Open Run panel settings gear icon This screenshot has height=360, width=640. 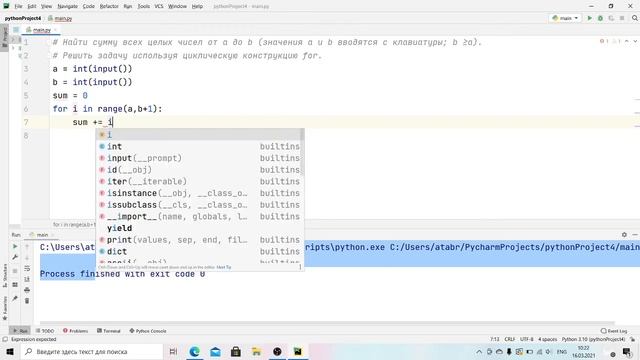point(624,235)
